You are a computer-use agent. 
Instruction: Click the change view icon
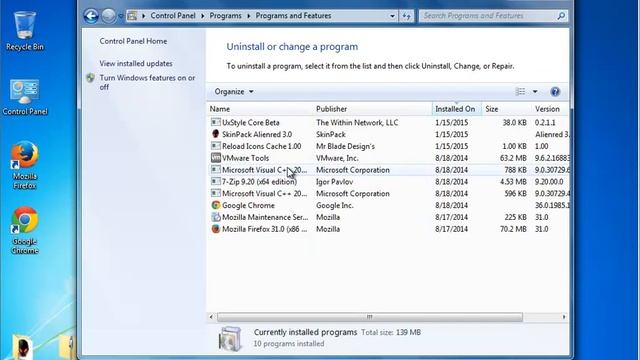tap(520, 91)
